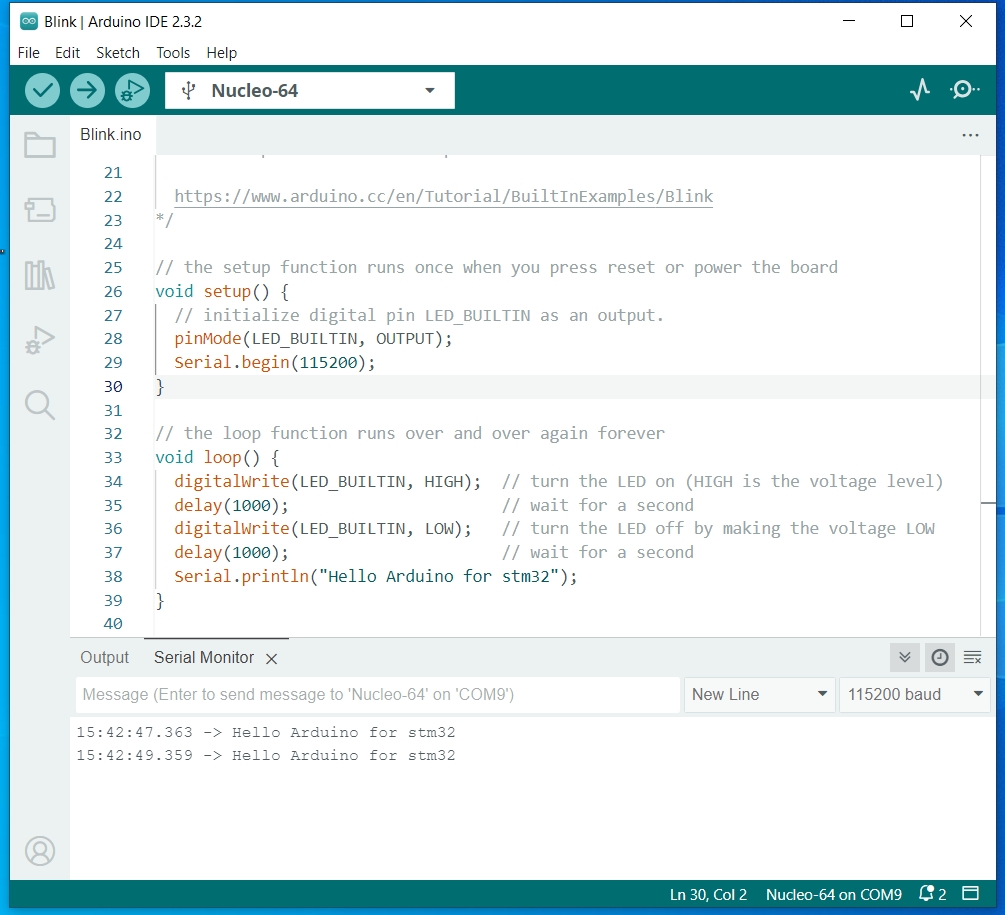The image size is (1005, 915).
Task: Start debugging with the debug button
Action: coord(132,90)
